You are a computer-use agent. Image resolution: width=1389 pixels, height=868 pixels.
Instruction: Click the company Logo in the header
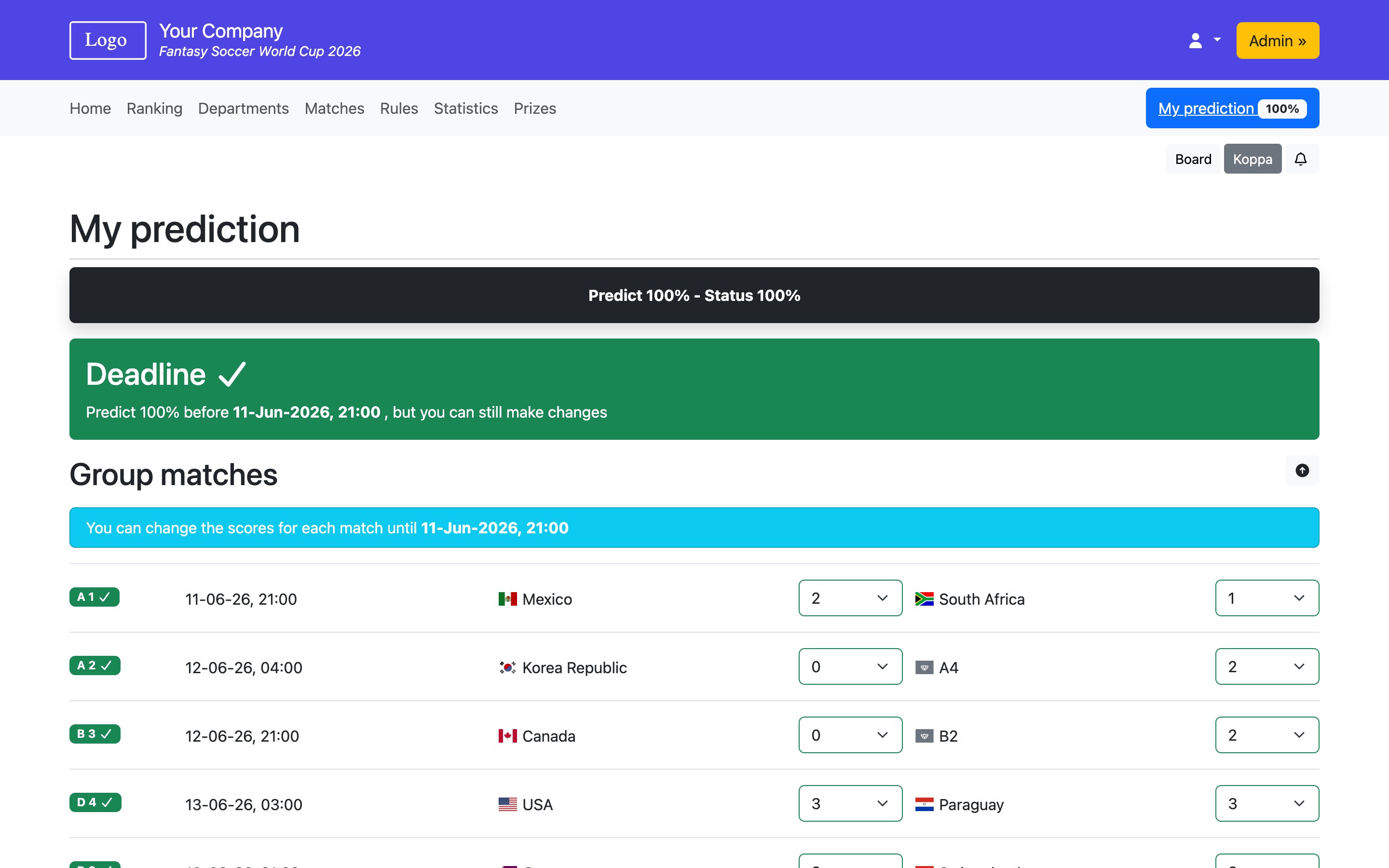click(107, 40)
